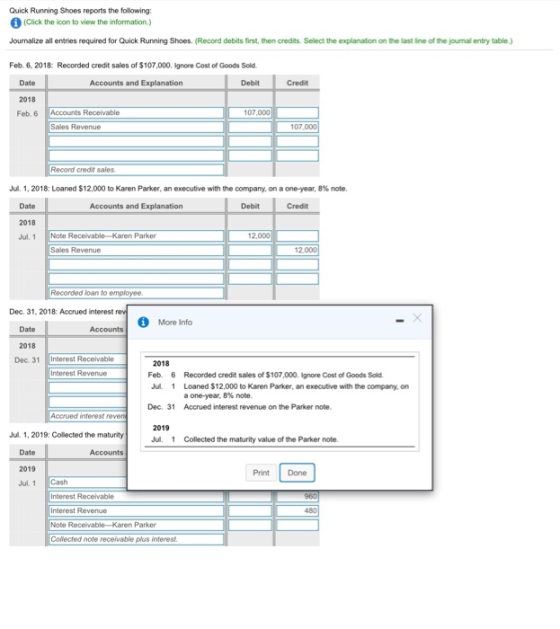Close the More Info dialog with X
This screenshot has height=629, width=560.
[x=417, y=318]
